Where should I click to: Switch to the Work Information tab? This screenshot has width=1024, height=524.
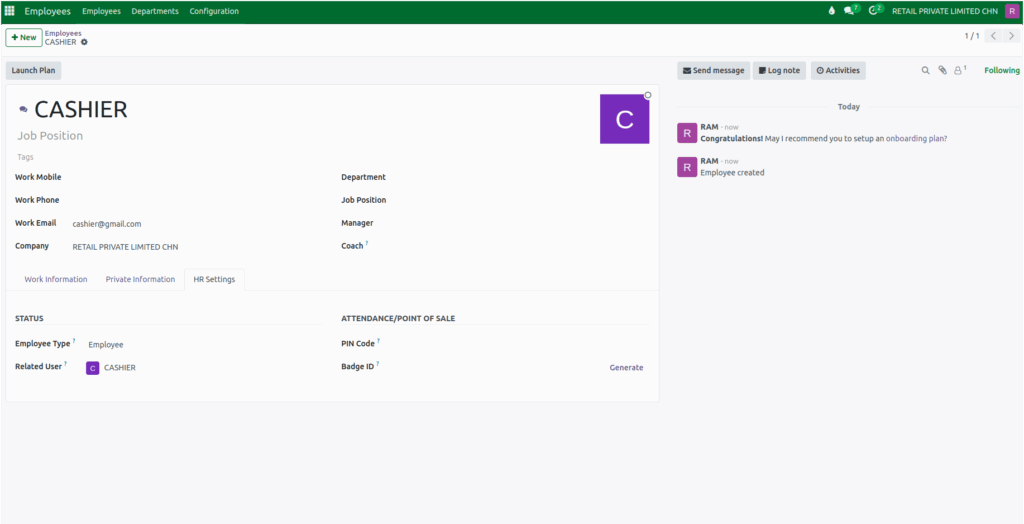tap(56, 279)
